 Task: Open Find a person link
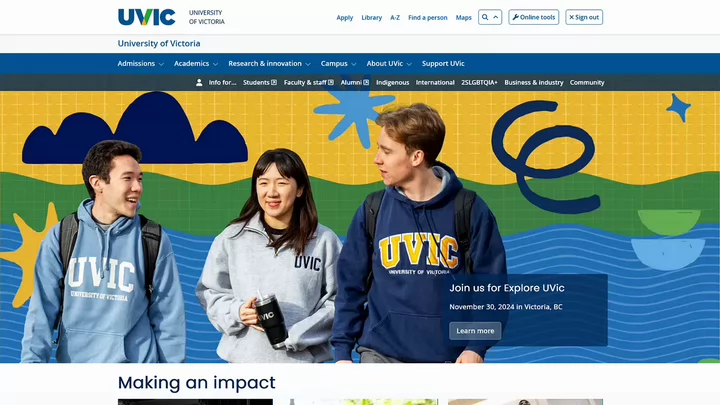point(428,17)
